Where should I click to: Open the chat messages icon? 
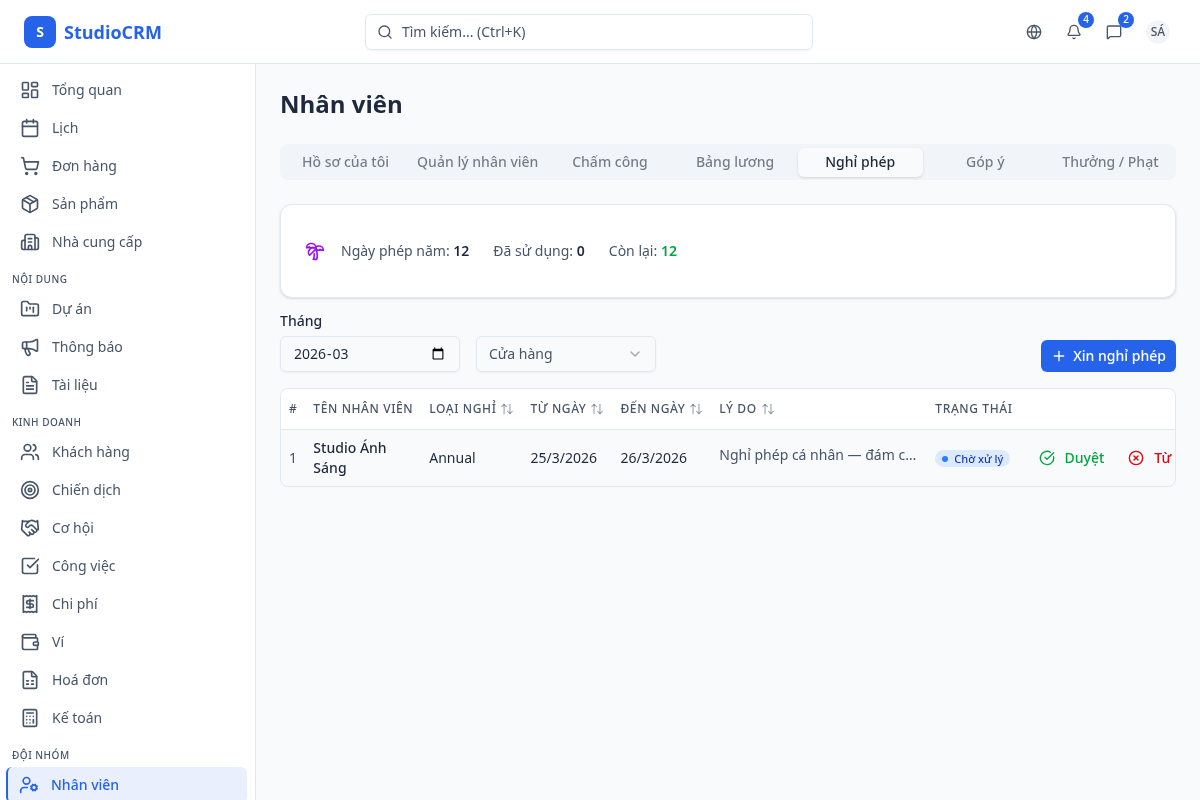[x=1114, y=32]
